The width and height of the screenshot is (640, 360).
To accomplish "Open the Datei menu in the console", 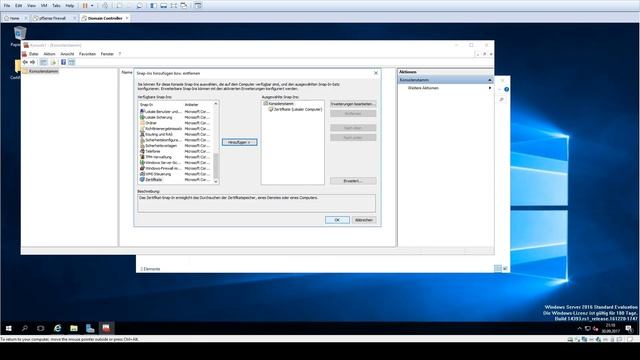I will coord(33,54).
